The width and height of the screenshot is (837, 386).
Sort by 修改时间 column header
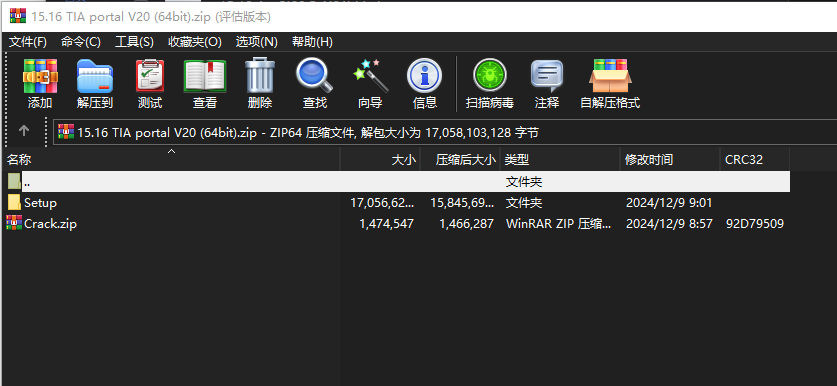[670, 159]
